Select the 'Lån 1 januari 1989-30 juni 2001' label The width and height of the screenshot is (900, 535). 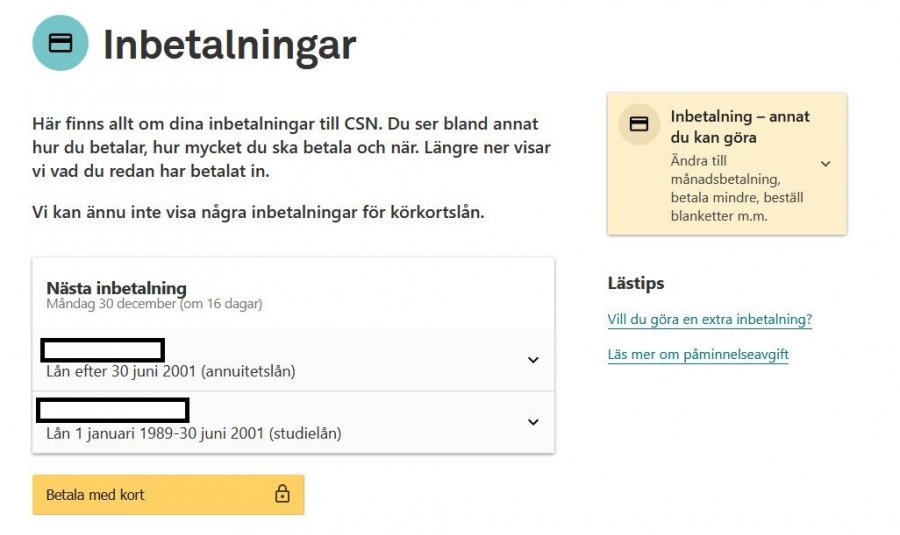click(x=194, y=433)
